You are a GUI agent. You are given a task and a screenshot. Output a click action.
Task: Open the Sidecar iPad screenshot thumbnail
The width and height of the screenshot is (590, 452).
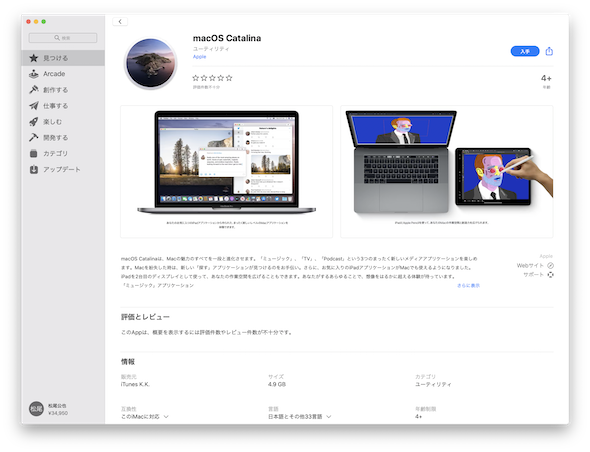[x=447, y=171]
